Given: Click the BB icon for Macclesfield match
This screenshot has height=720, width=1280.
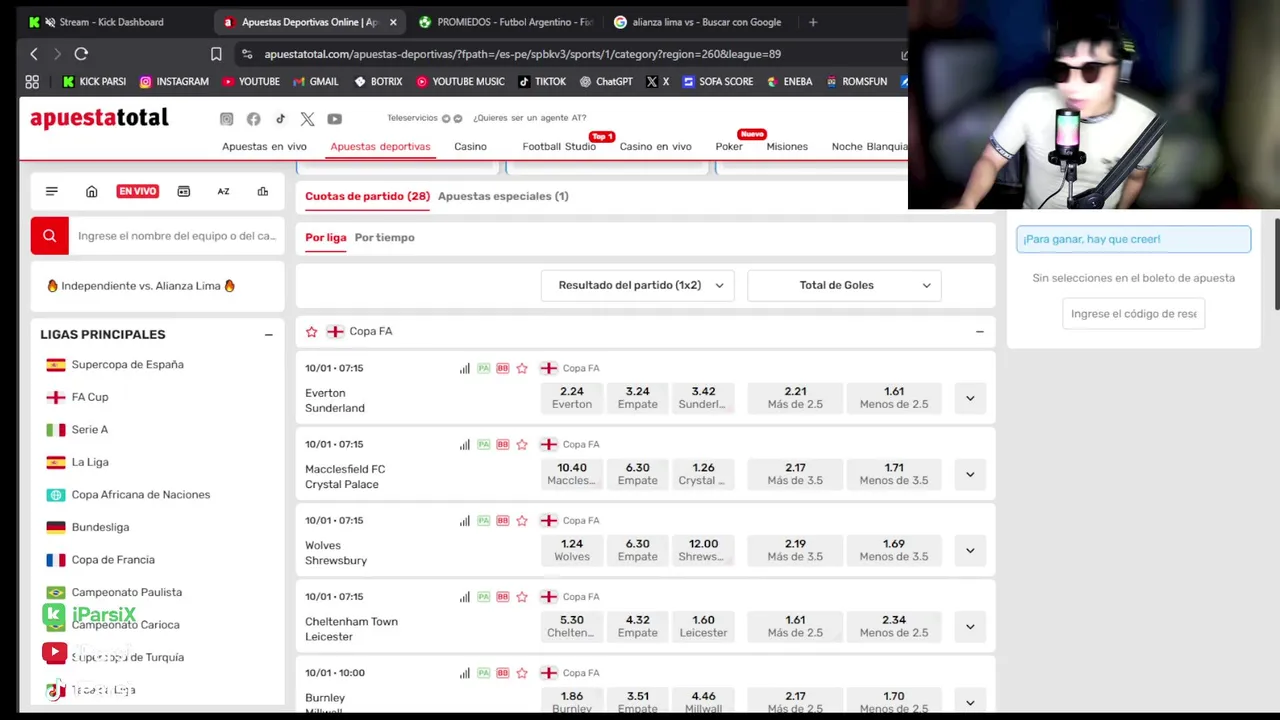Looking at the screenshot, I should click(x=503, y=444).
